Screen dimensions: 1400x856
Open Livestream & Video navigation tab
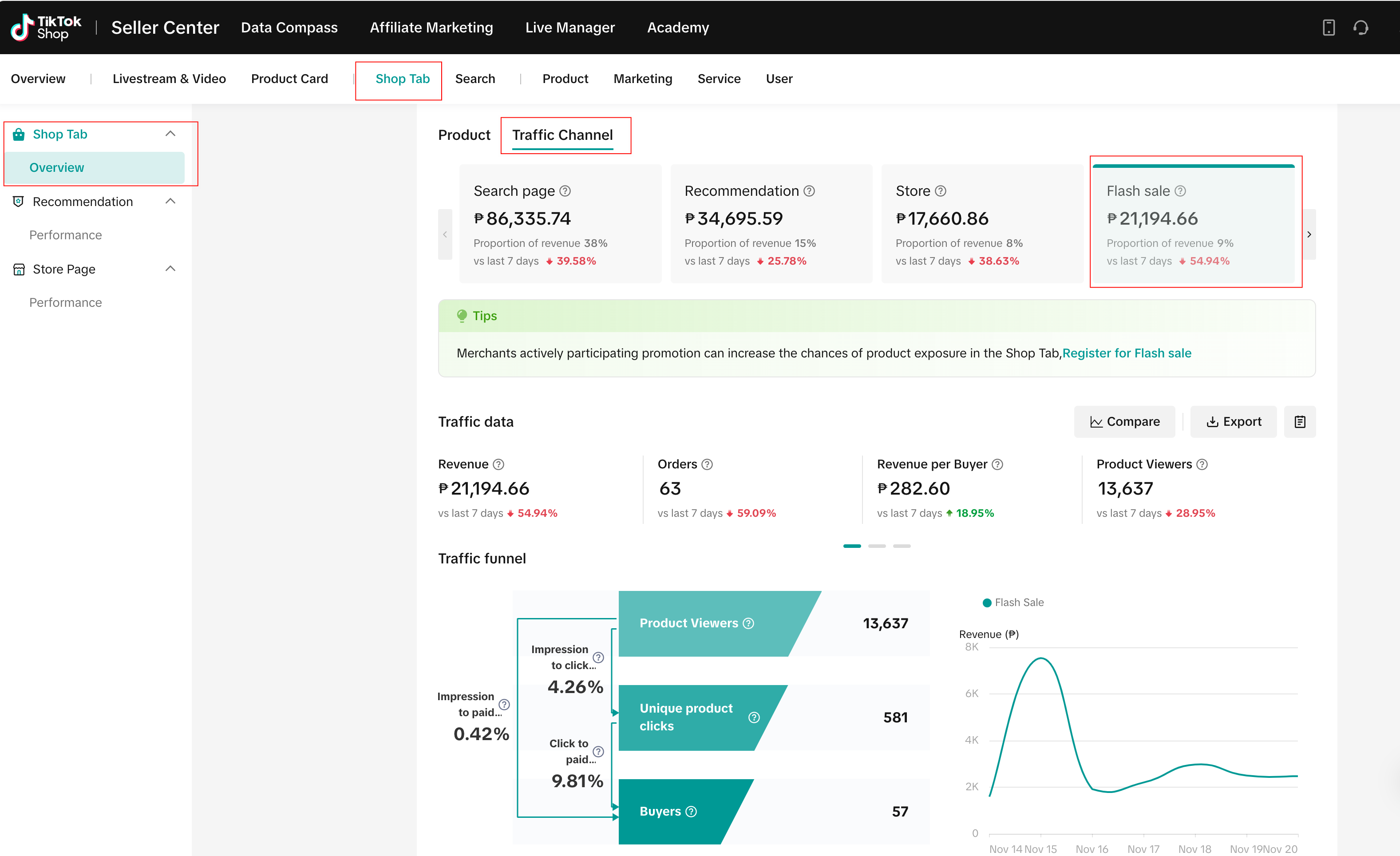(169, 79)
